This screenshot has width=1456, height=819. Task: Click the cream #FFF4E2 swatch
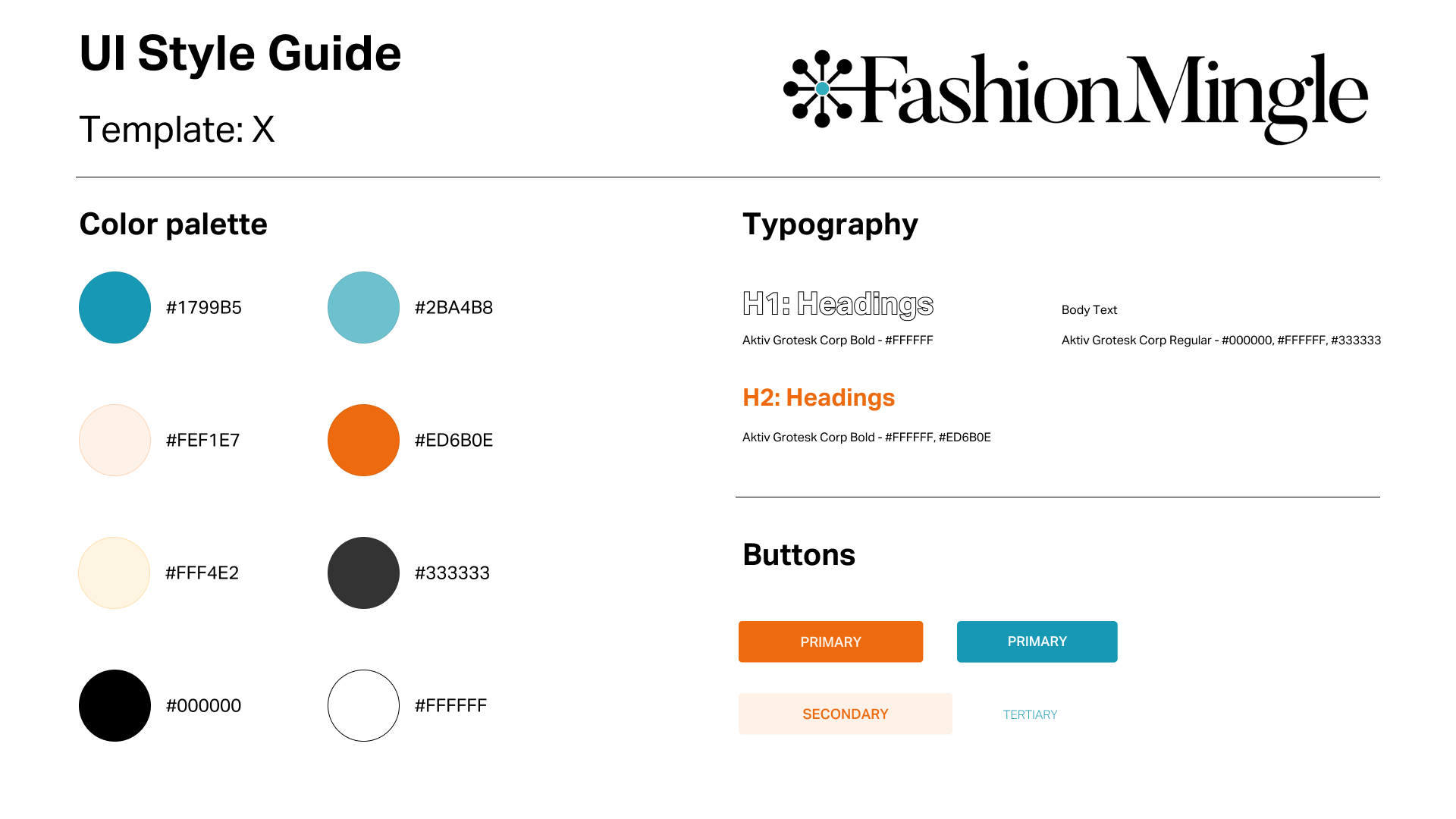click(x=115, y=573)
